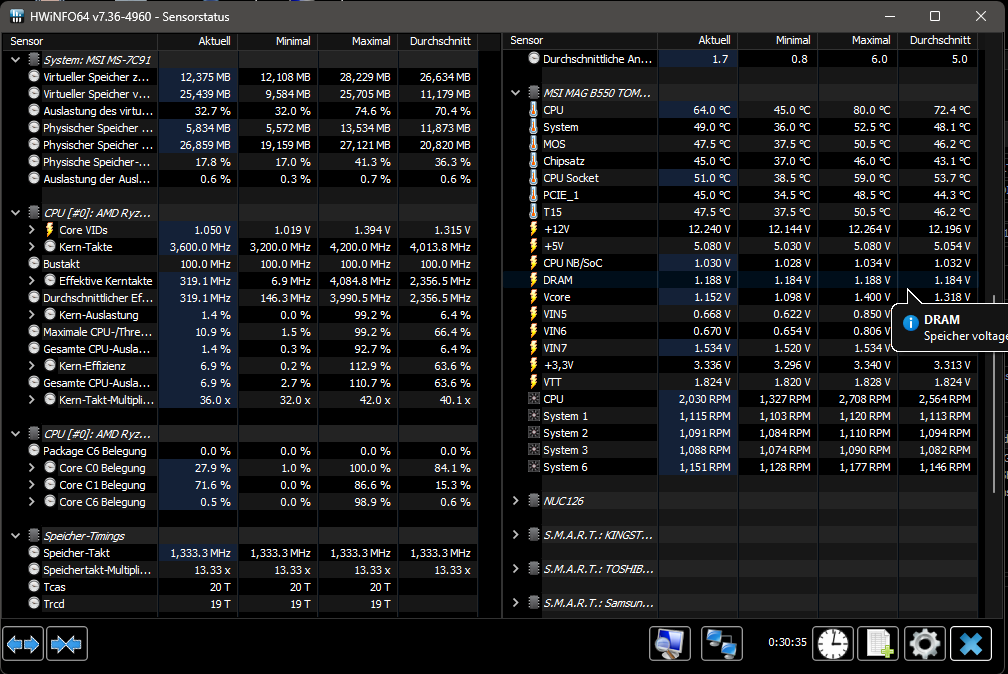This screenshot has height=674, width=1008.
Task: Click the Speicher-Takt clock icon
Action: click(x=34, y=552)
